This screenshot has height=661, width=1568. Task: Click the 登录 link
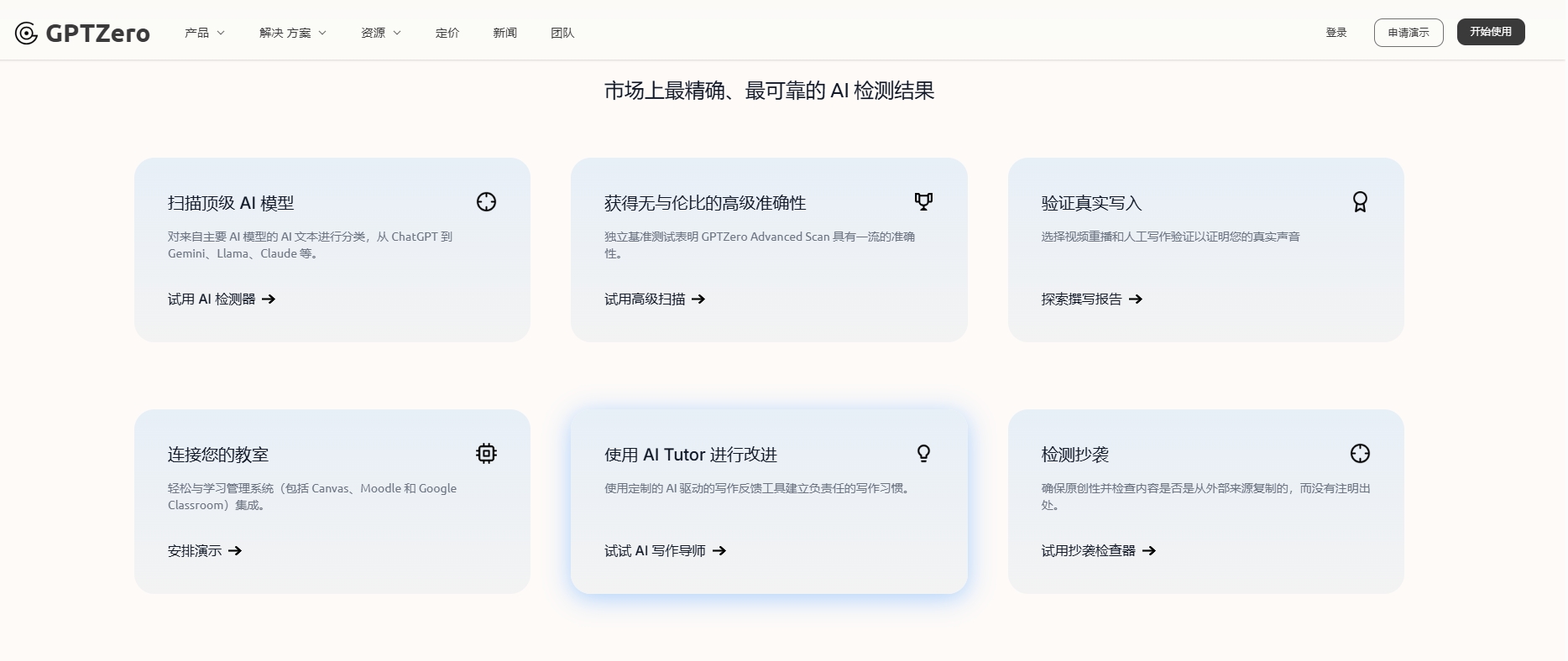click(1336, 33)
